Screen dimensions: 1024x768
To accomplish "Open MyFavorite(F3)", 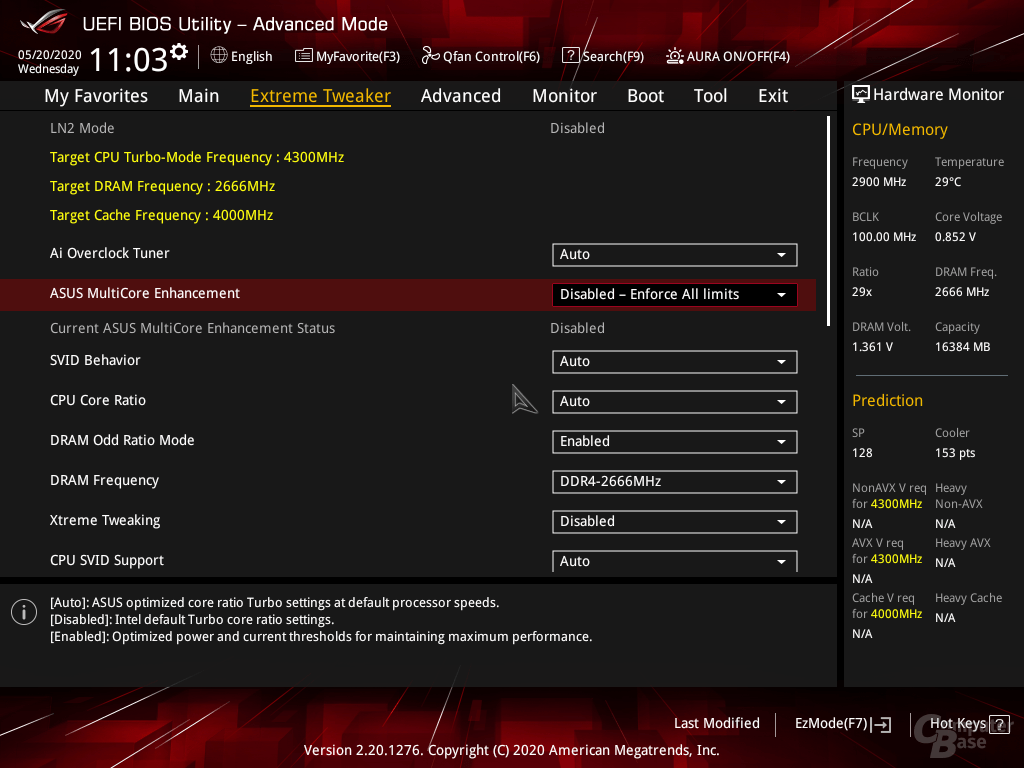I will click(347, 56).
